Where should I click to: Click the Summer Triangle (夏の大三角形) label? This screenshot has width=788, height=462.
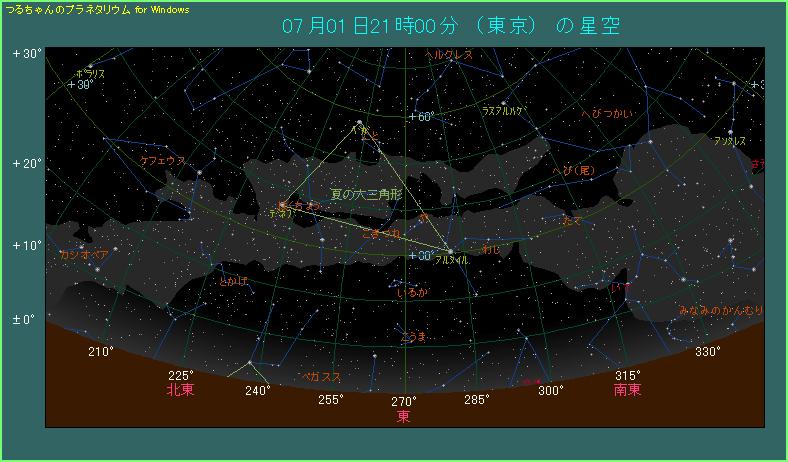pyautogui.click(x=366, y=193)
